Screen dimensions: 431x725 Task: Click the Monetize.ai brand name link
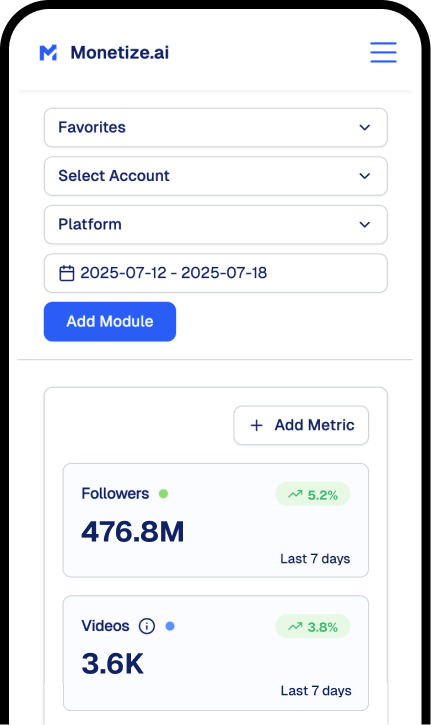[x=120, y=53]
